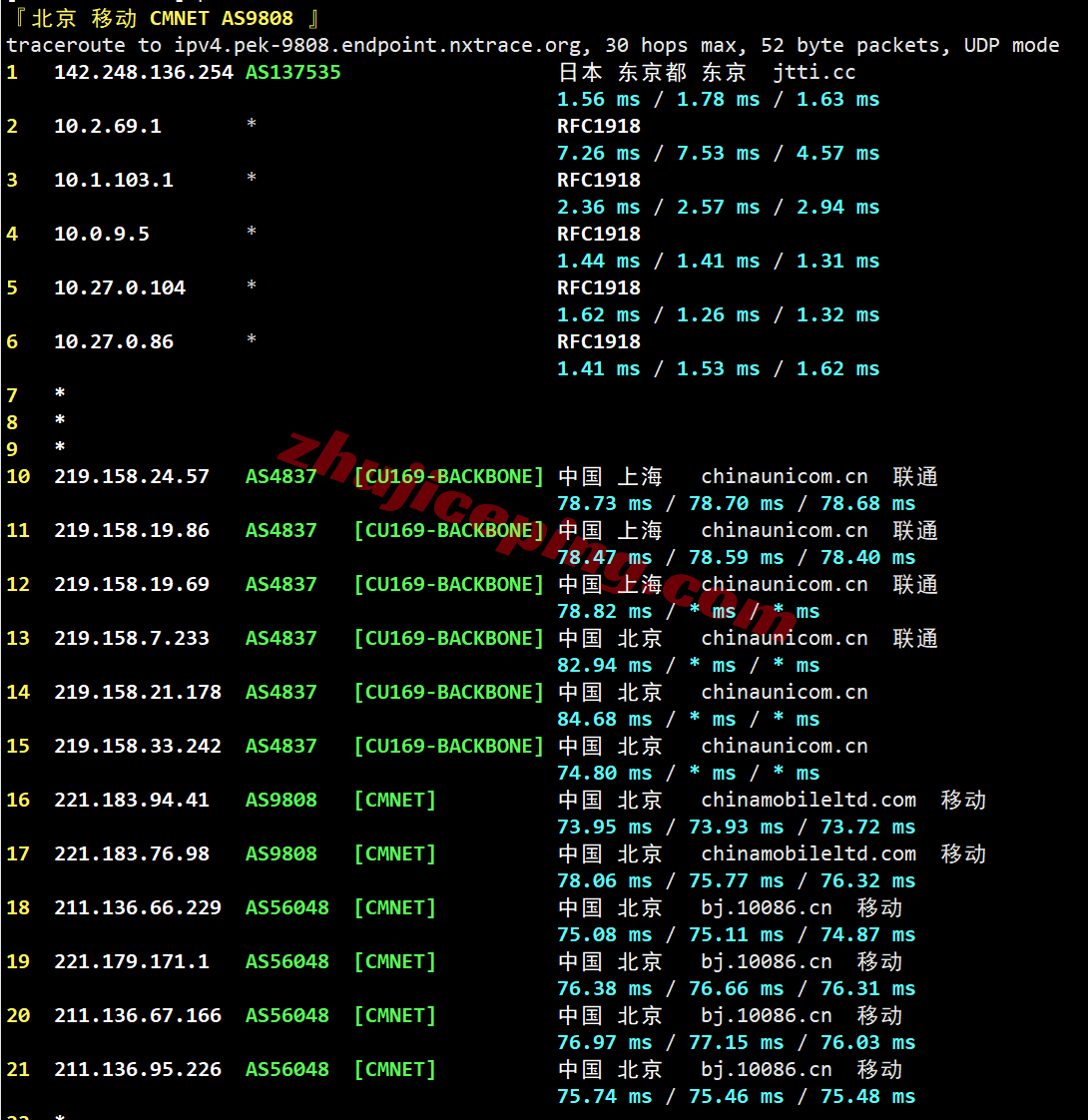
Task: Click the [CMNET] tag on hop 16
Action: (x=394, y=800)
